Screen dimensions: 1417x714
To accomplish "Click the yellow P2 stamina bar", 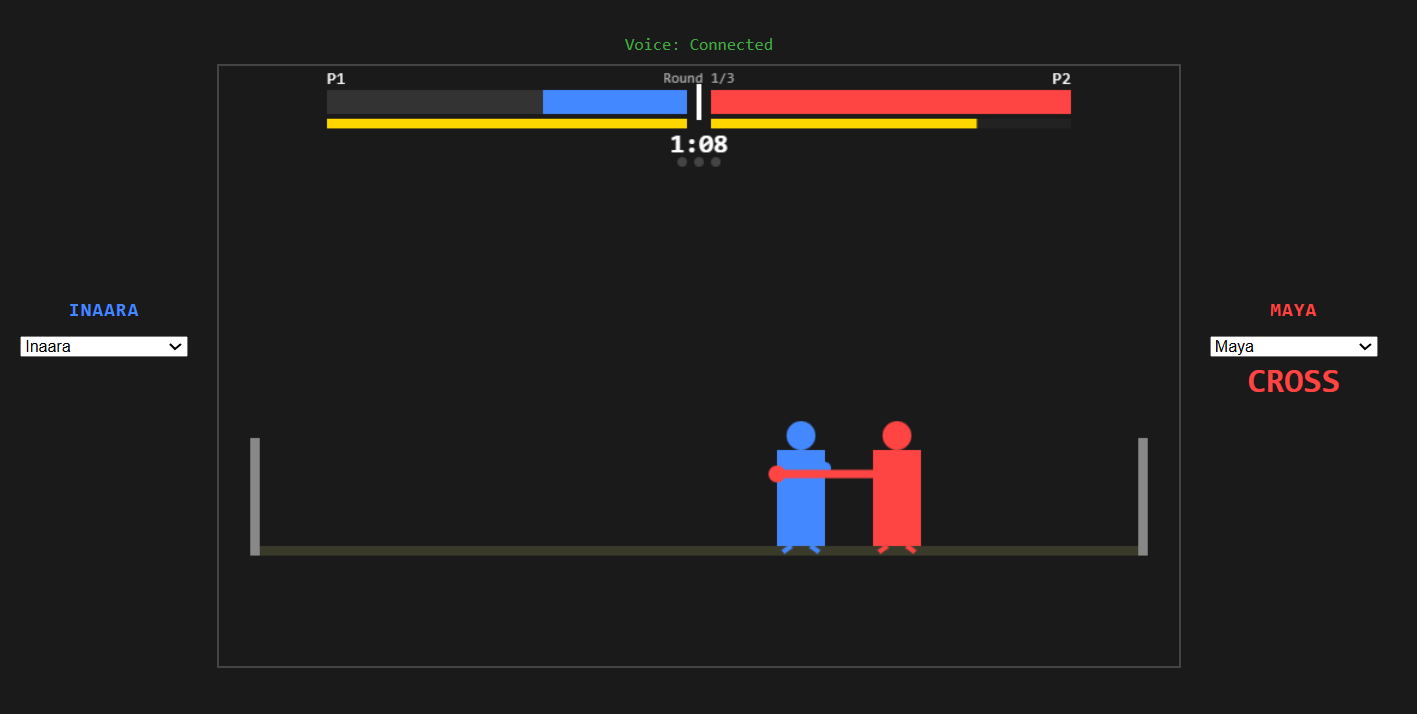I will [x=844, y=124].
